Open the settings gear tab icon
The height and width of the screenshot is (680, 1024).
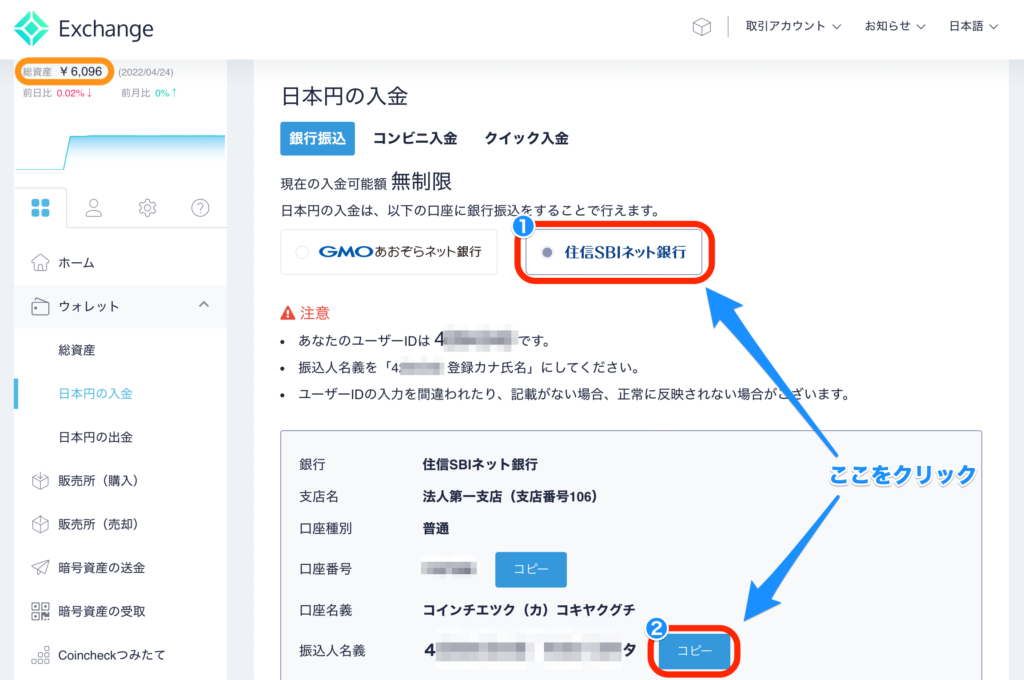147,208
